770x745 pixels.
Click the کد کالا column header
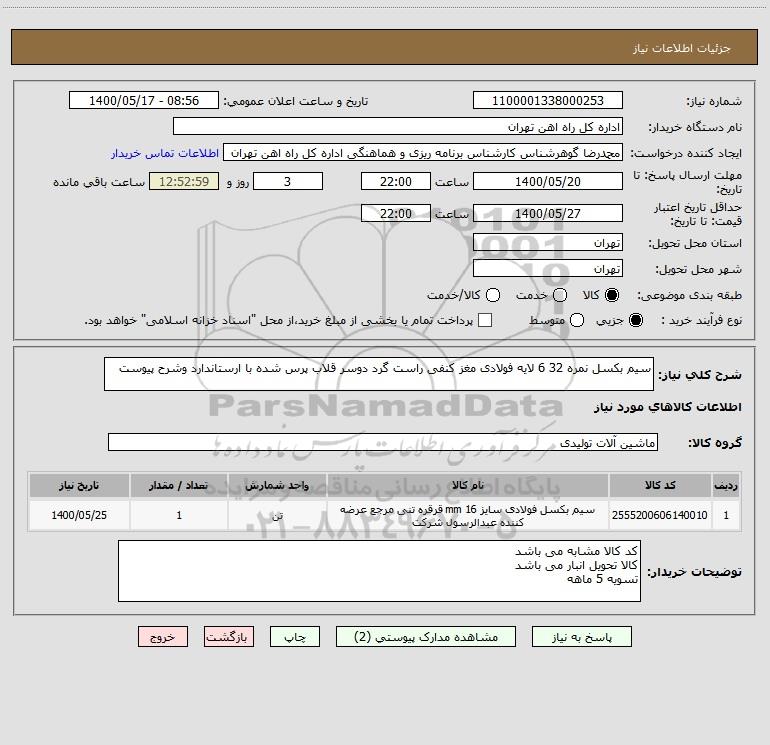660,485
